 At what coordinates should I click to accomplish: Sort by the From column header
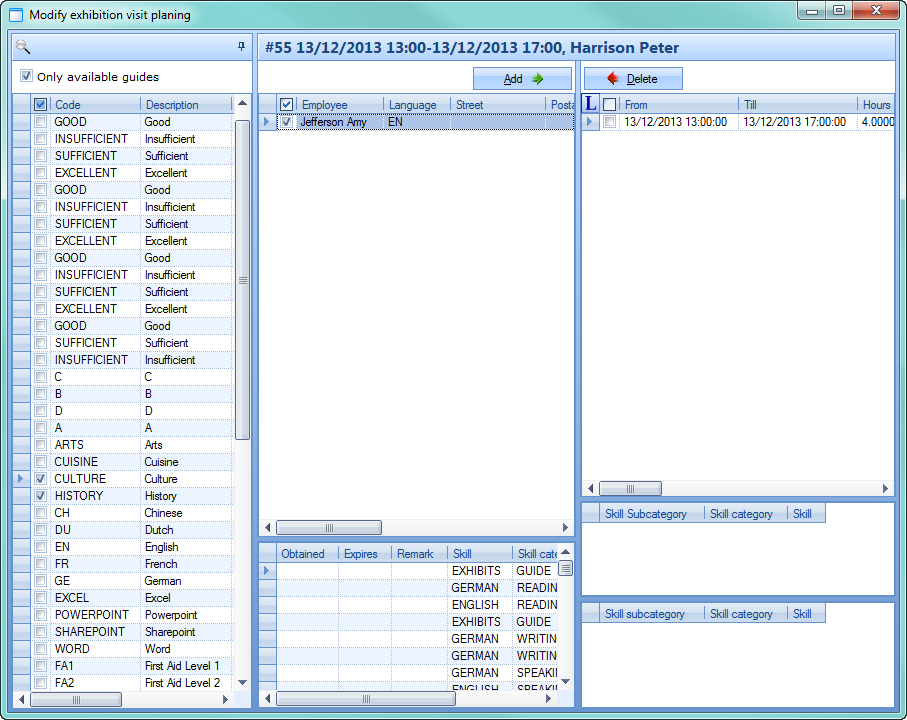pyautogui.click(x=678, y=105)
